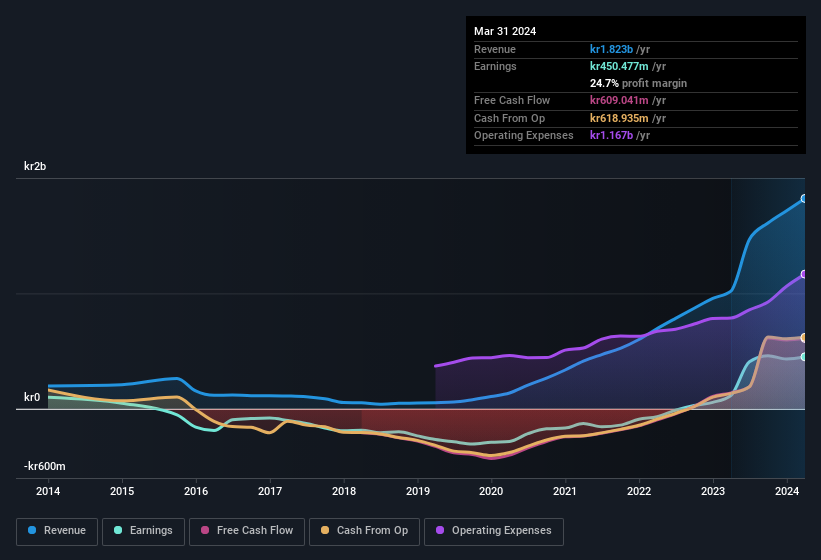Click the Operating Expenses endpoint marker

pos(804,274)
